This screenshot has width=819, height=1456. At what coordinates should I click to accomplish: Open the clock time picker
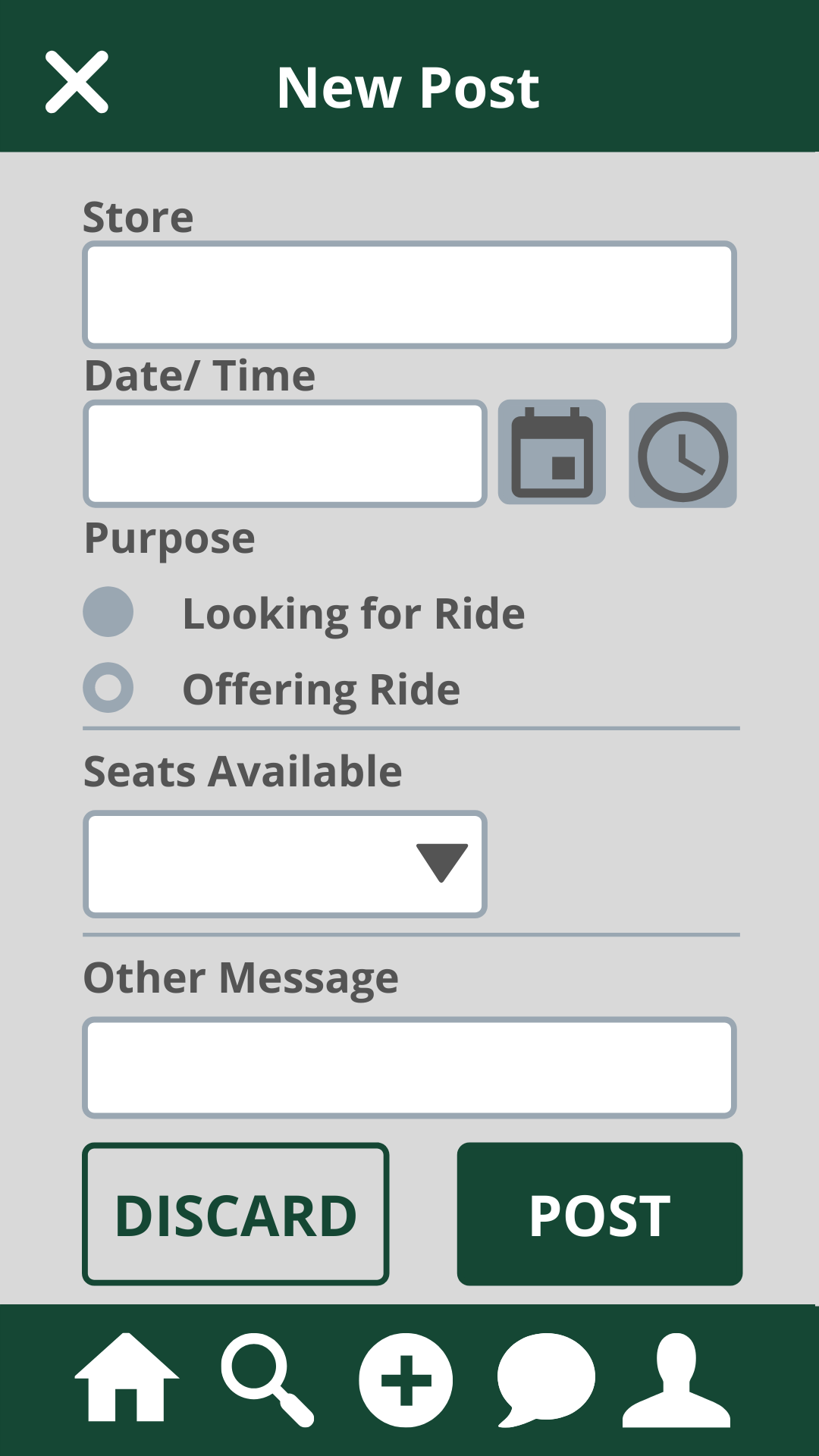coord(682,456)
